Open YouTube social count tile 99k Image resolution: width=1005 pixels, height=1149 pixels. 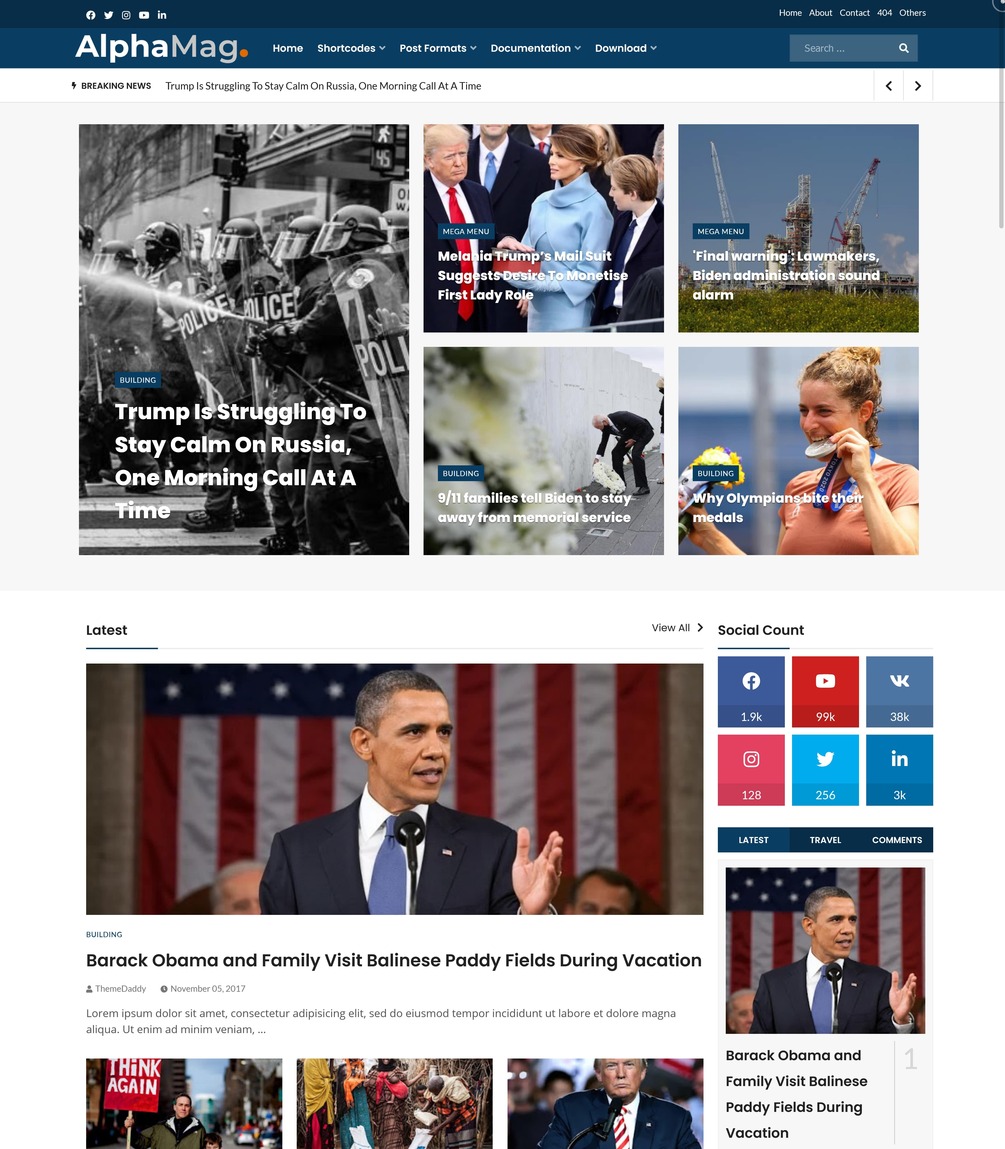[825, 692]
